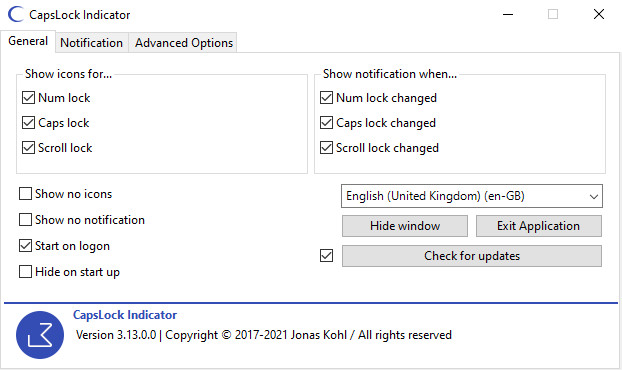Close the CapsLock Indicator window
The image size is (622, 370).
coord(599,14)
